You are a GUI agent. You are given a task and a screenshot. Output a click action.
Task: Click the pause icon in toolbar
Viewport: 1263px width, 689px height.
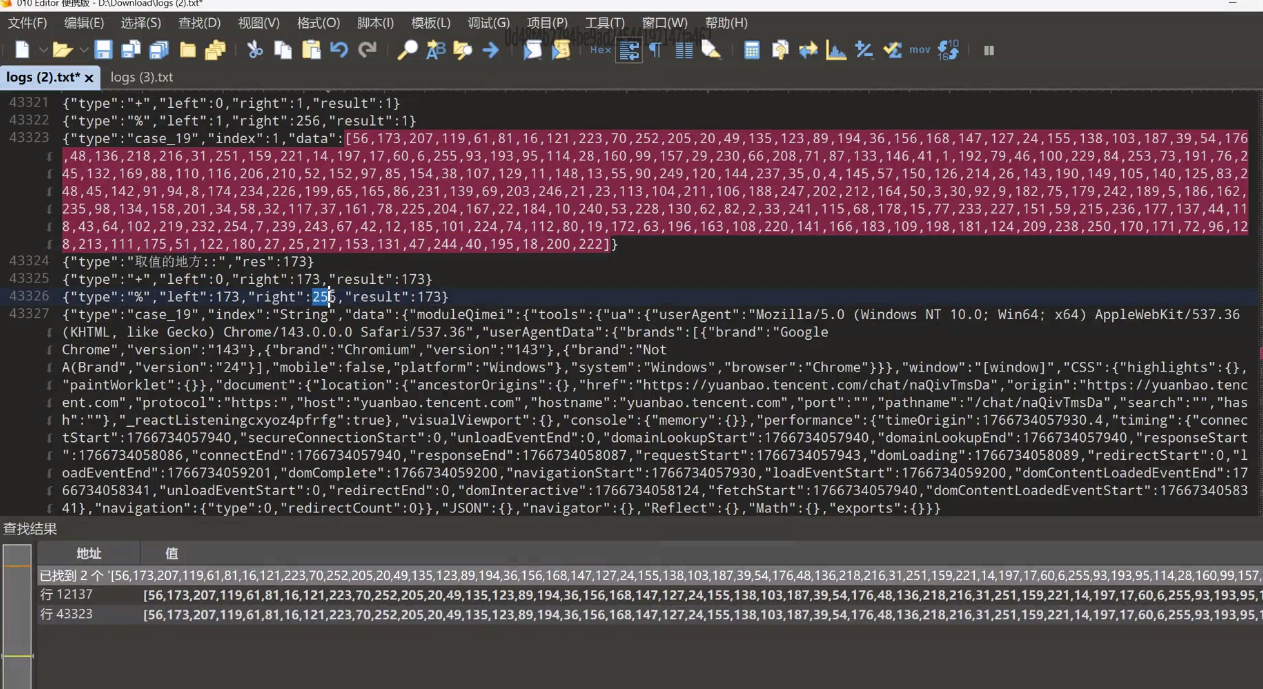click(989, 50)
